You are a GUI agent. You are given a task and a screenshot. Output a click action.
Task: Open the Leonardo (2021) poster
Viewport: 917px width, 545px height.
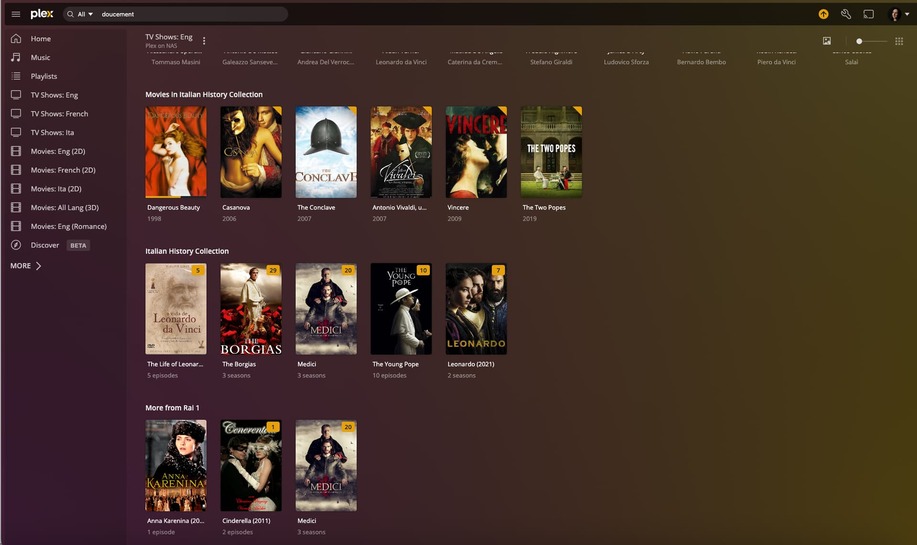pyautogui.click(x=476, y=309)
